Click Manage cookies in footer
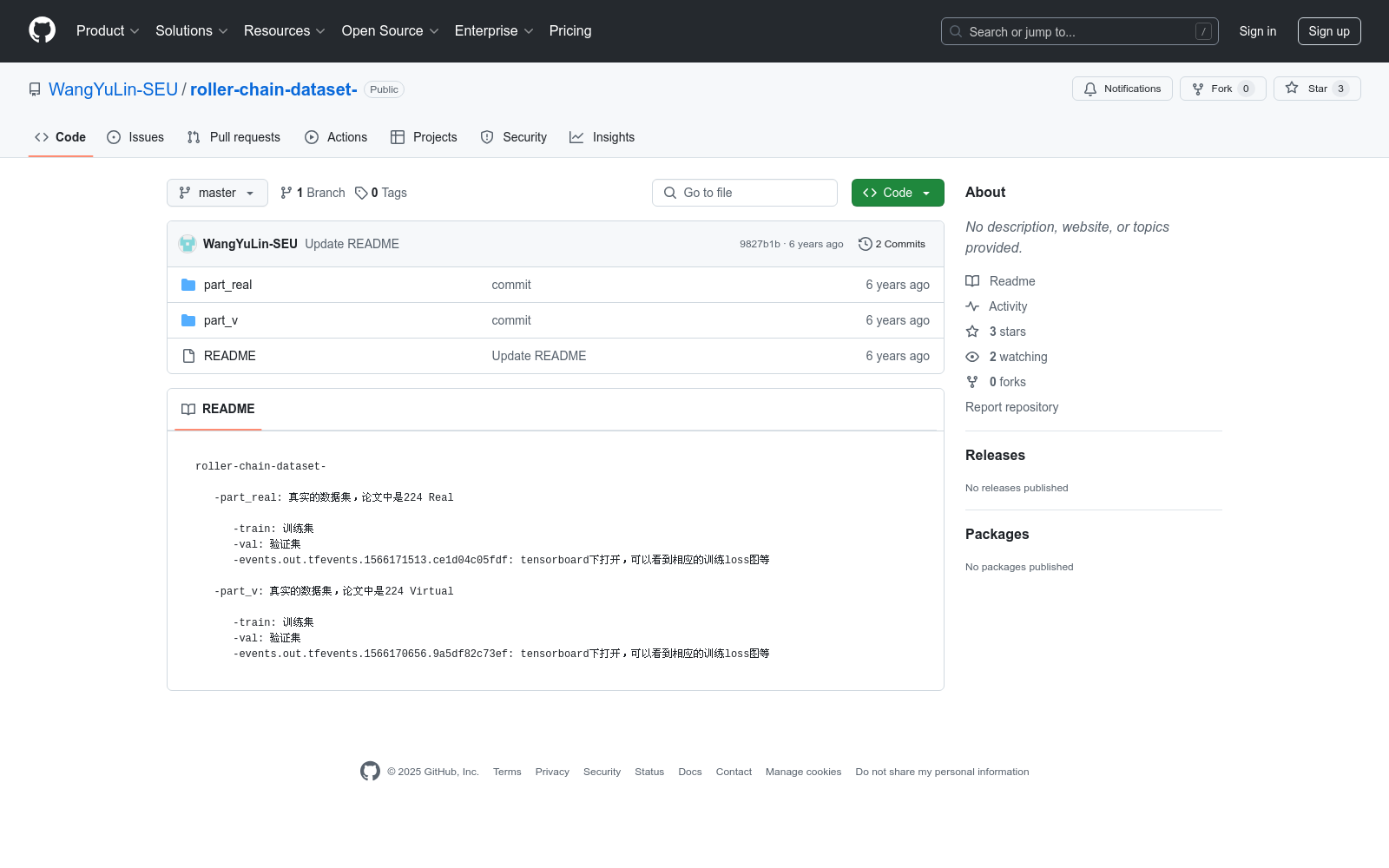Viewport: 1389px width, 868px height. click(x=803, y=772)
